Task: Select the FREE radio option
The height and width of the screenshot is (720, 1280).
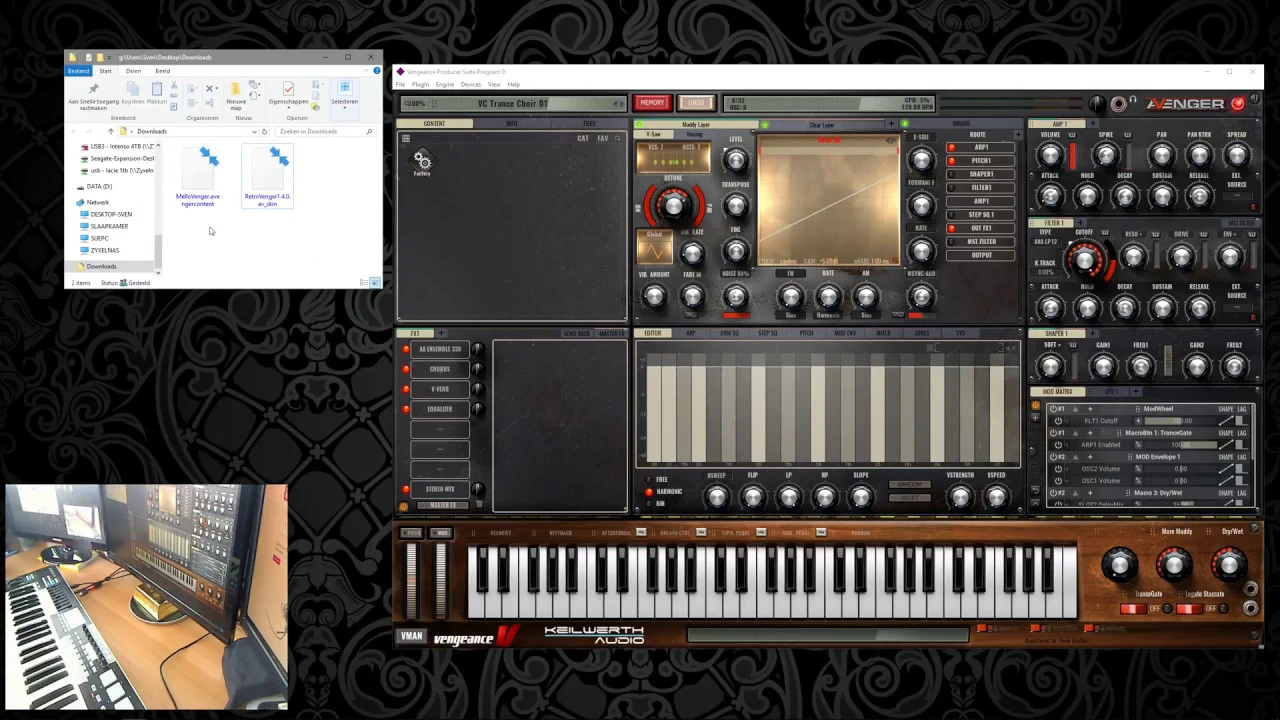Action: [648, 480]
